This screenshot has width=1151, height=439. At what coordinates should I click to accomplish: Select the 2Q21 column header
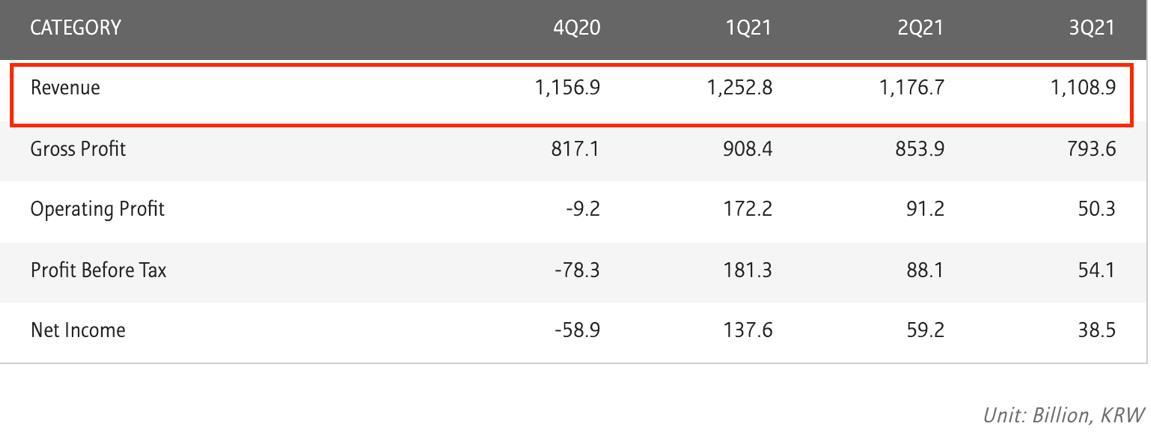(x=920, y=28)
